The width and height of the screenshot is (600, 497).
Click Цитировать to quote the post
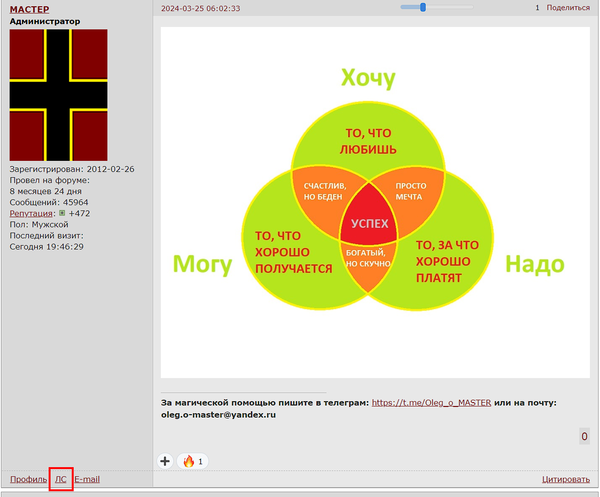pos(565,479)
